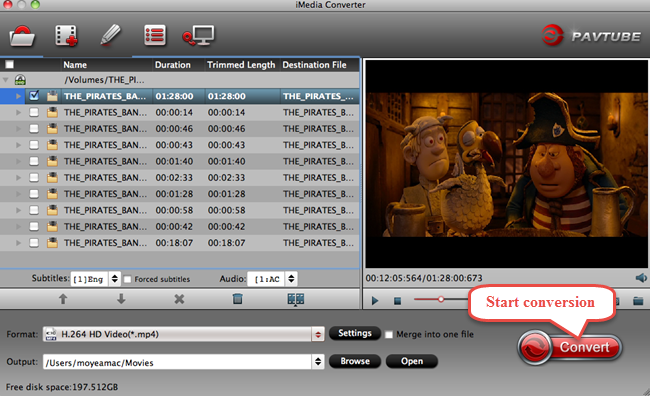Expand the 00:02:33 title row
The image size is (650, 396).
[18, 177]
